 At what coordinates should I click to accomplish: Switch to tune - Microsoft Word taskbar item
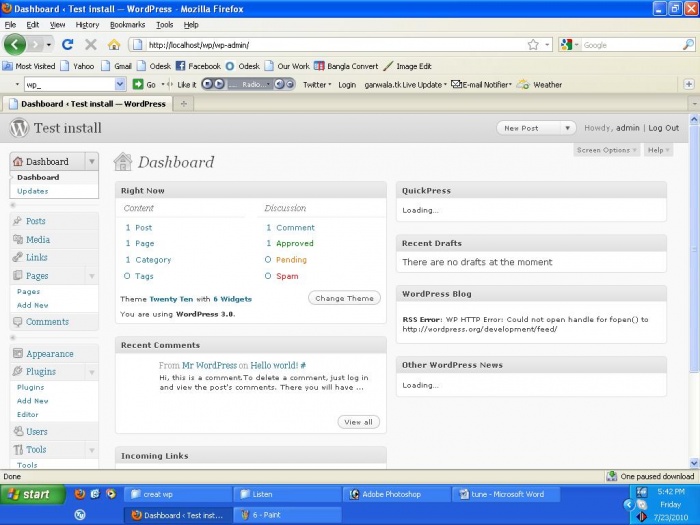click(507, 494)
